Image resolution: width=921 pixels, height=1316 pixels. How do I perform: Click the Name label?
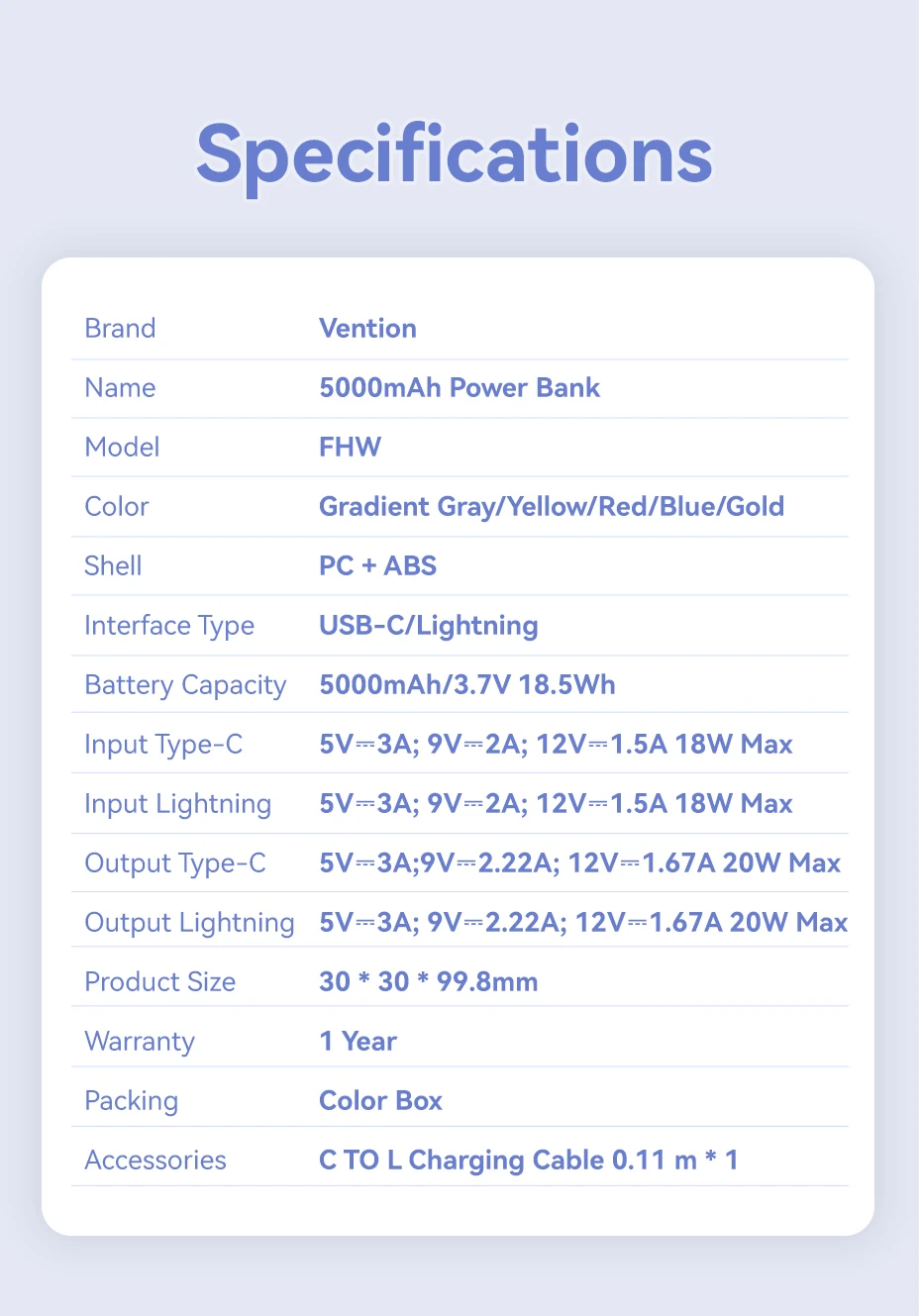point(120,387)
